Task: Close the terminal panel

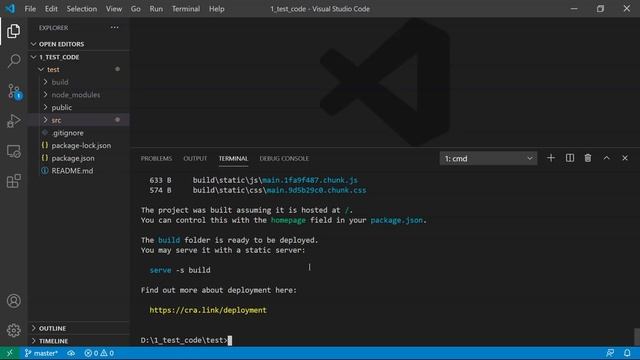Action: 625,158
